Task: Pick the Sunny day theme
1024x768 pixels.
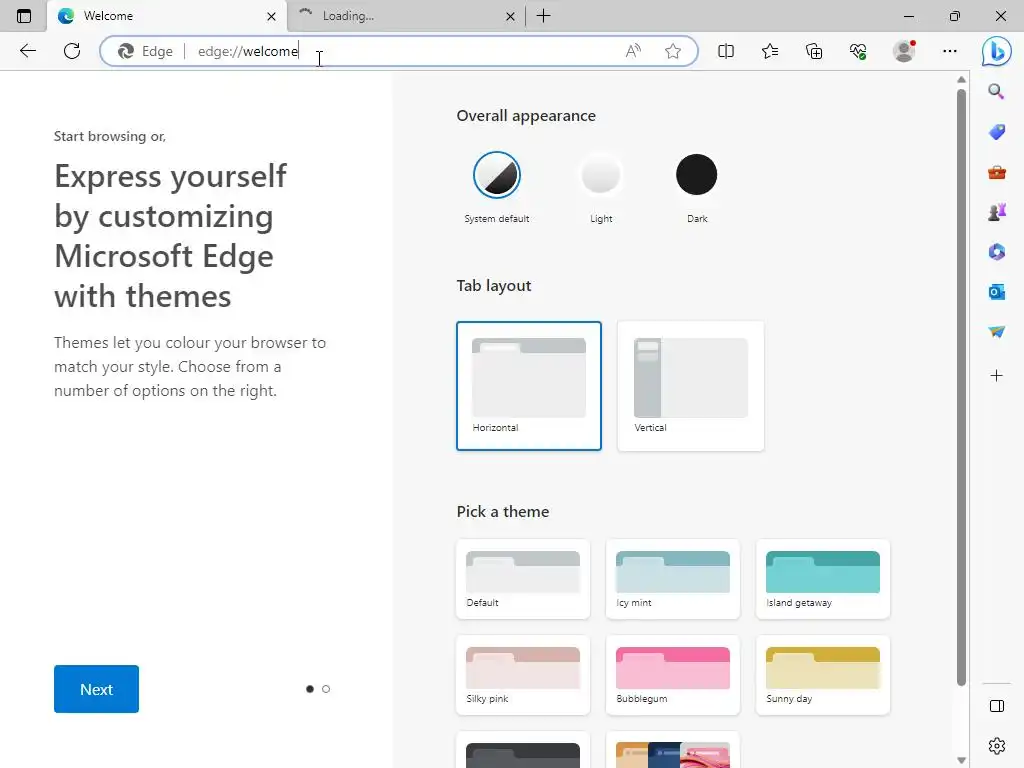Action: (x=823, y=675)
